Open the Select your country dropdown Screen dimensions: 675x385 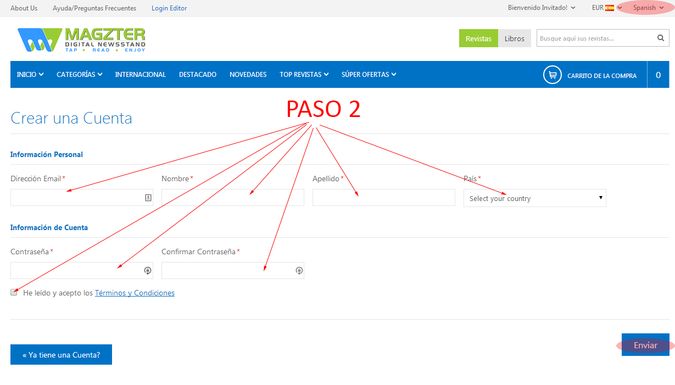[535, 198]
